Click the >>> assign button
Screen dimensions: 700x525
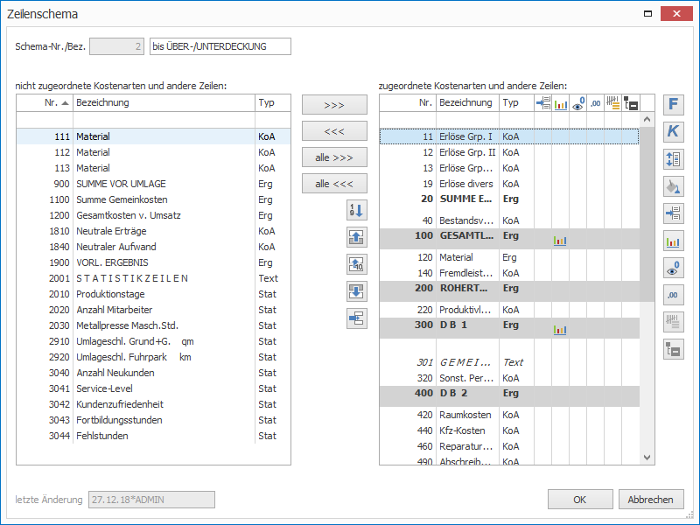click(x=335, y=105)
